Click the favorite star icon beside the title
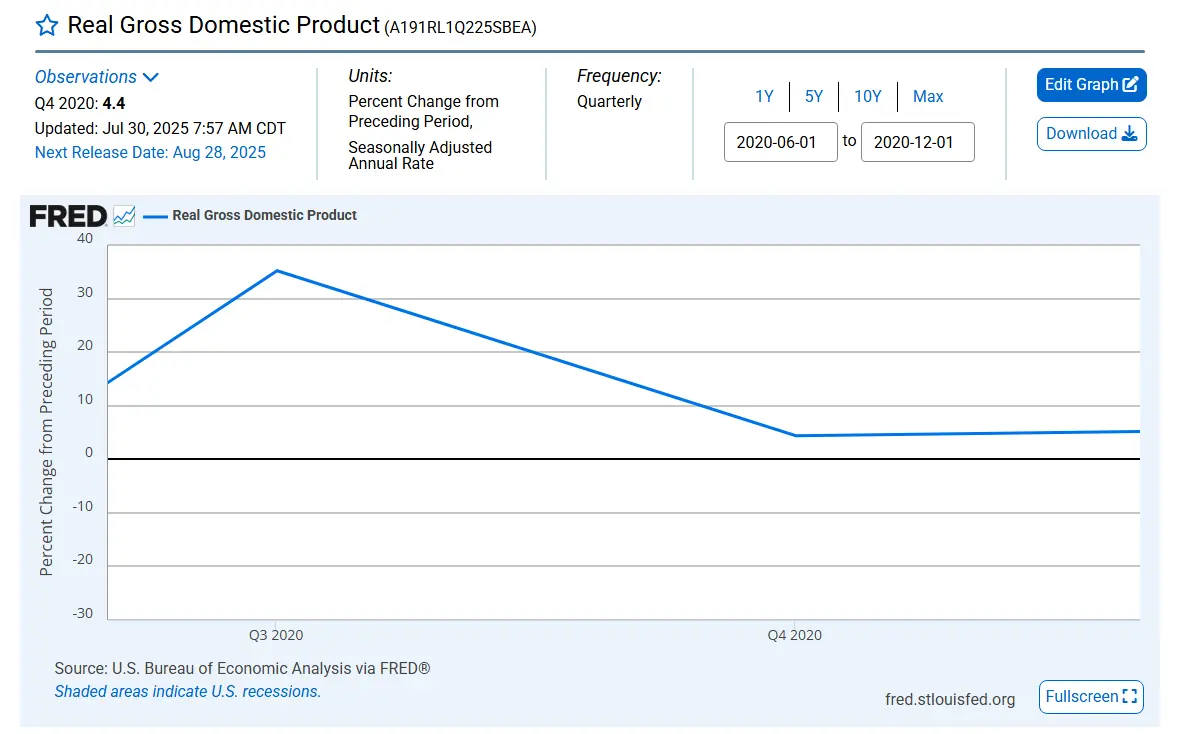 click(x=47, y=26)
